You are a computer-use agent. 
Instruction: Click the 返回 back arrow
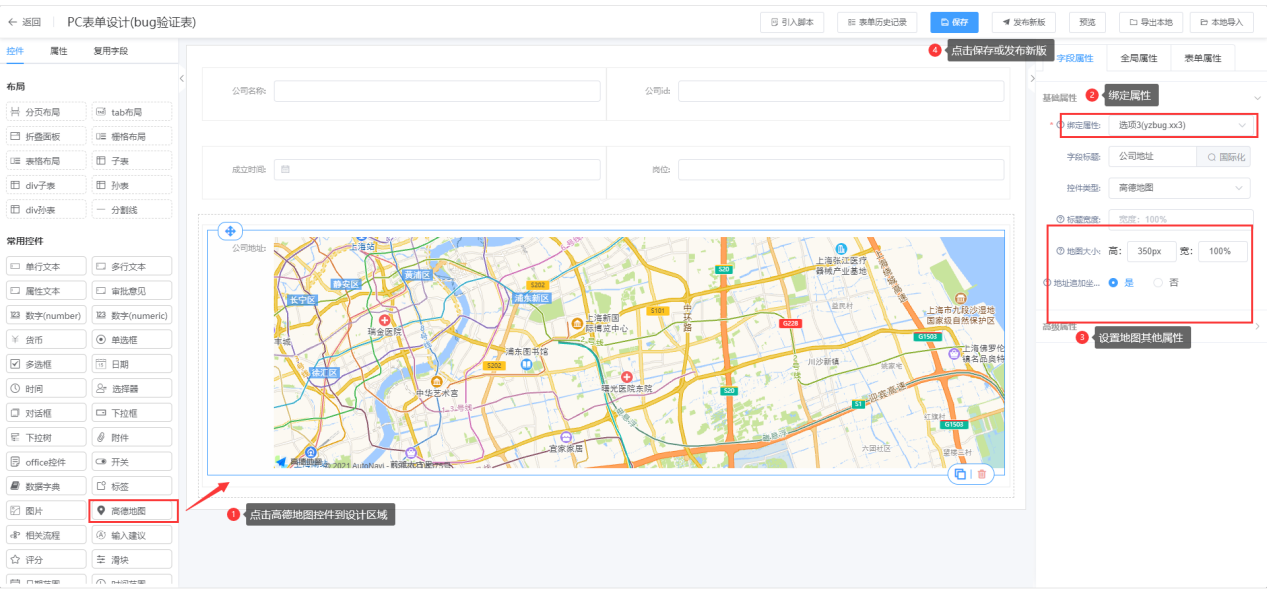pos(25,21)
